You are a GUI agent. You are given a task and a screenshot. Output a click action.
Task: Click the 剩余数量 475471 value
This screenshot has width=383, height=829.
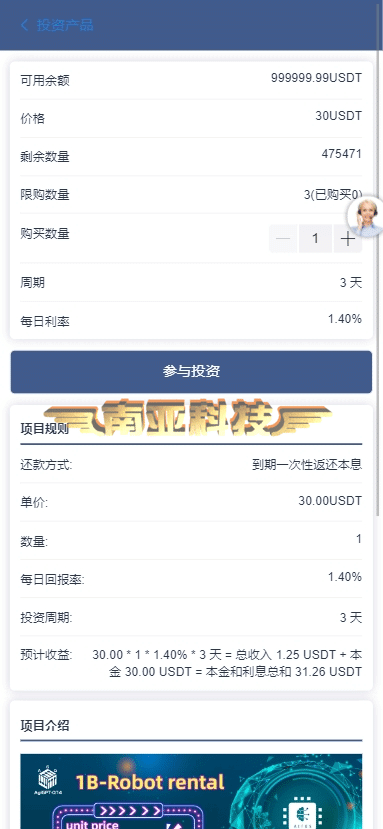[x=342, y=154]
